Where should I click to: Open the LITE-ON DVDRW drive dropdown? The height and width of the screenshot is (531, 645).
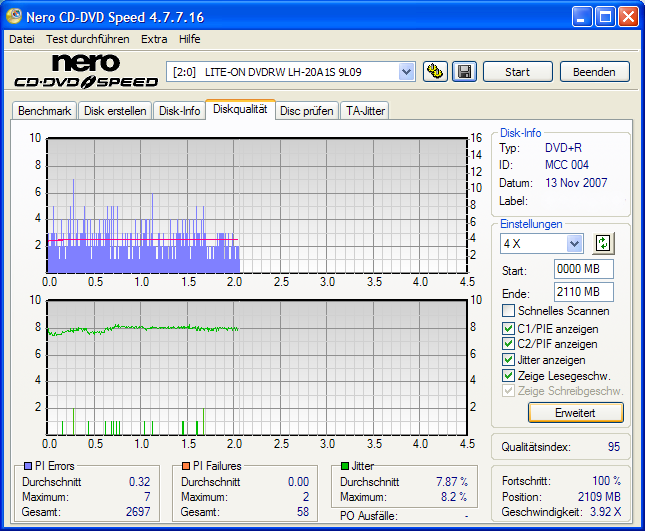coord(406,71)
